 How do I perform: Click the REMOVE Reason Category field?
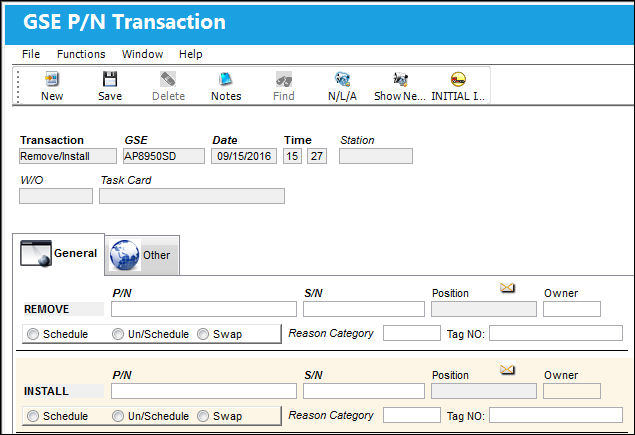pyautogui.click(x=411, y=333)
